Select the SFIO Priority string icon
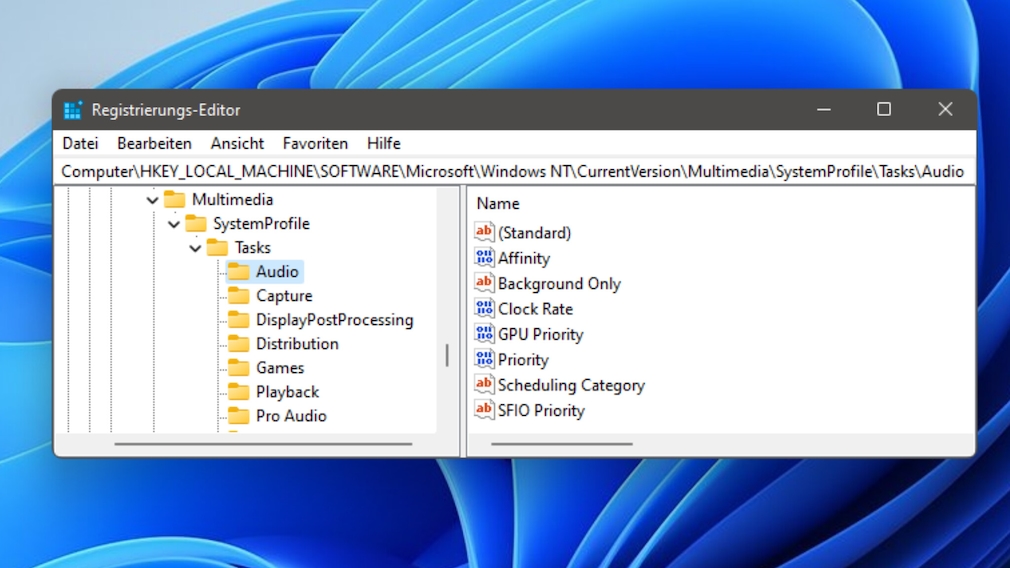This screenshot has height=568, width=1010. pos(484,410)
